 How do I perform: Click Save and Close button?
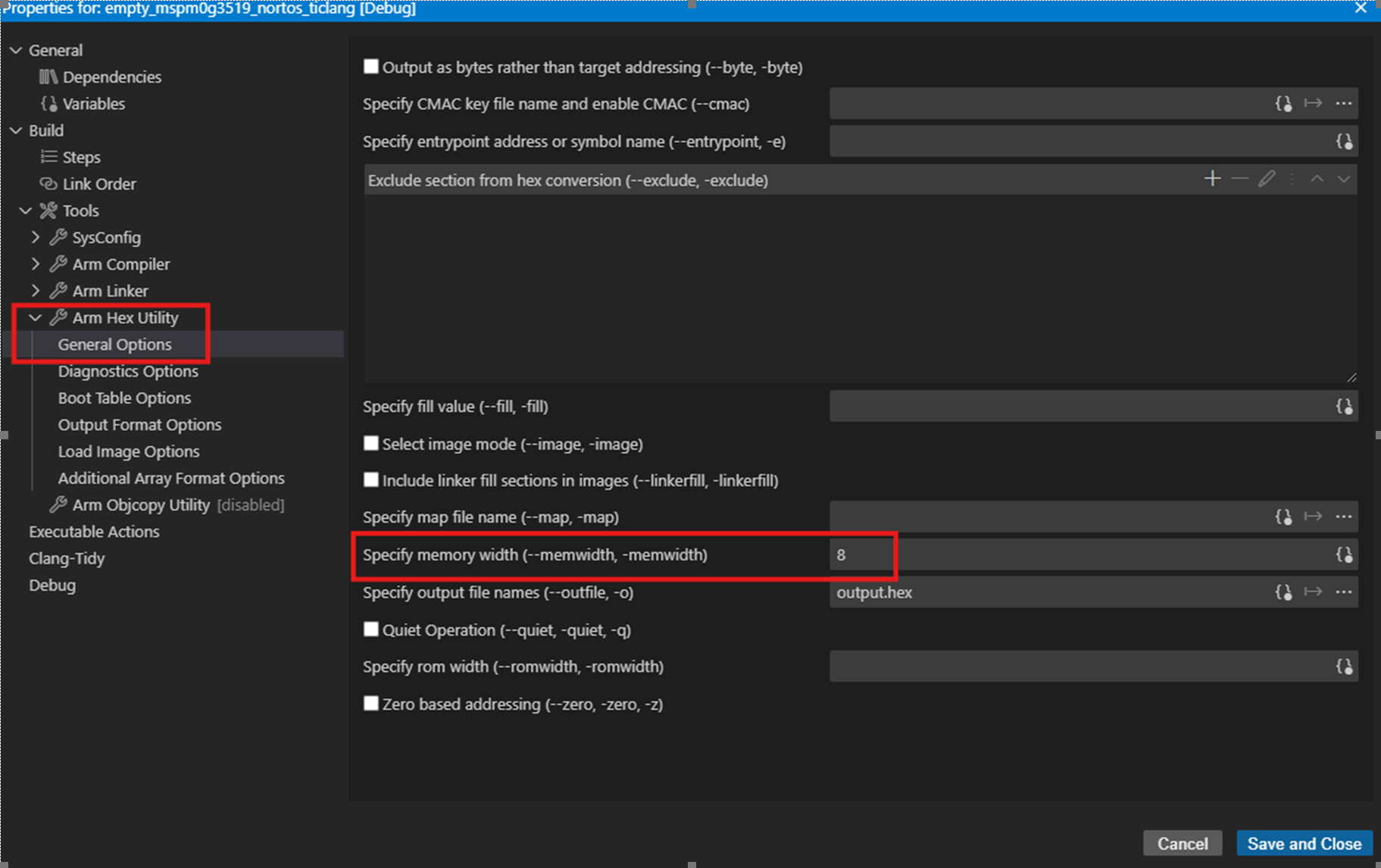pyautogui.click(x=1304, y=843)
